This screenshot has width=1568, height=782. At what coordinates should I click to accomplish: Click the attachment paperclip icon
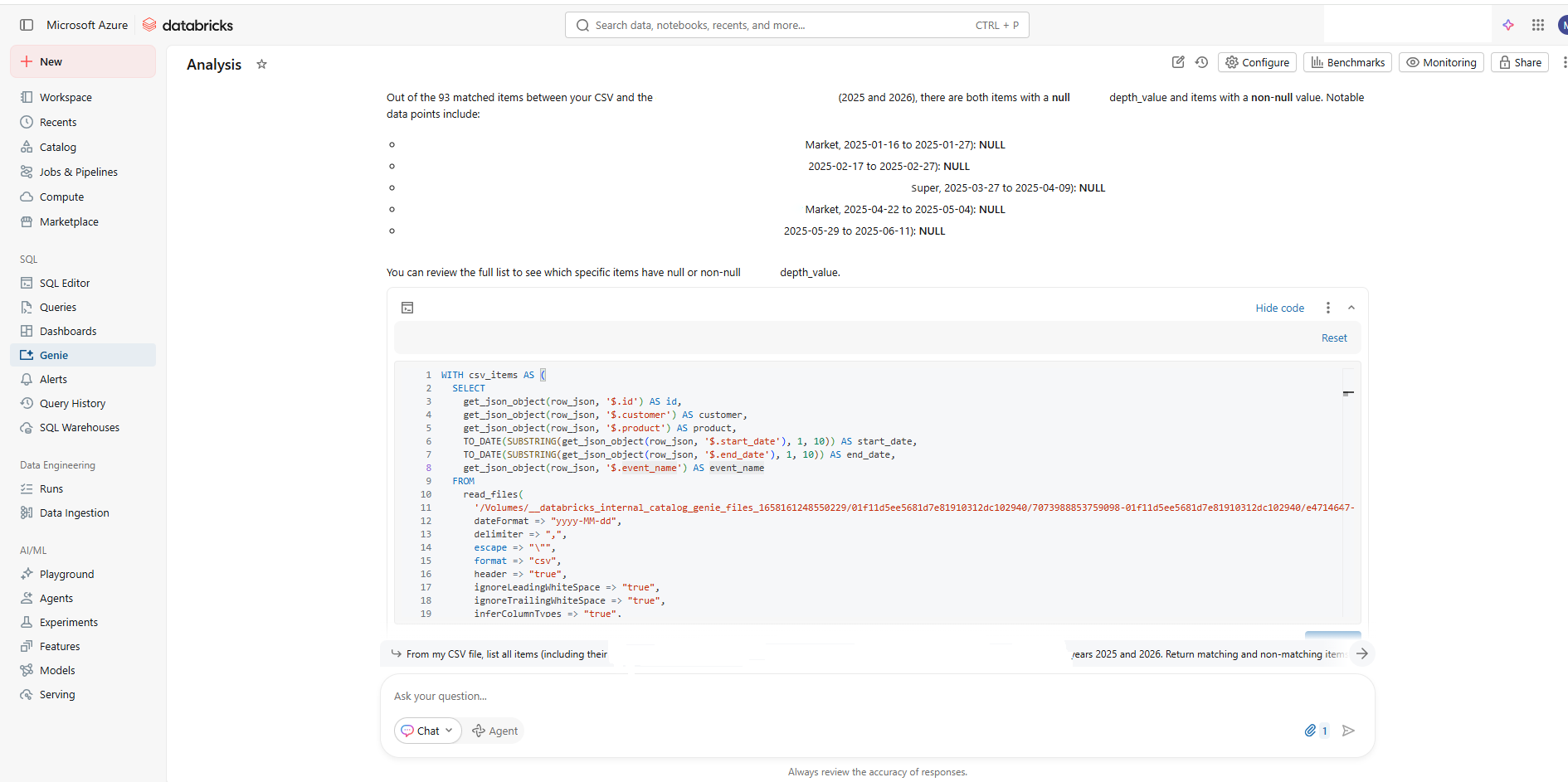[1310, 731]
